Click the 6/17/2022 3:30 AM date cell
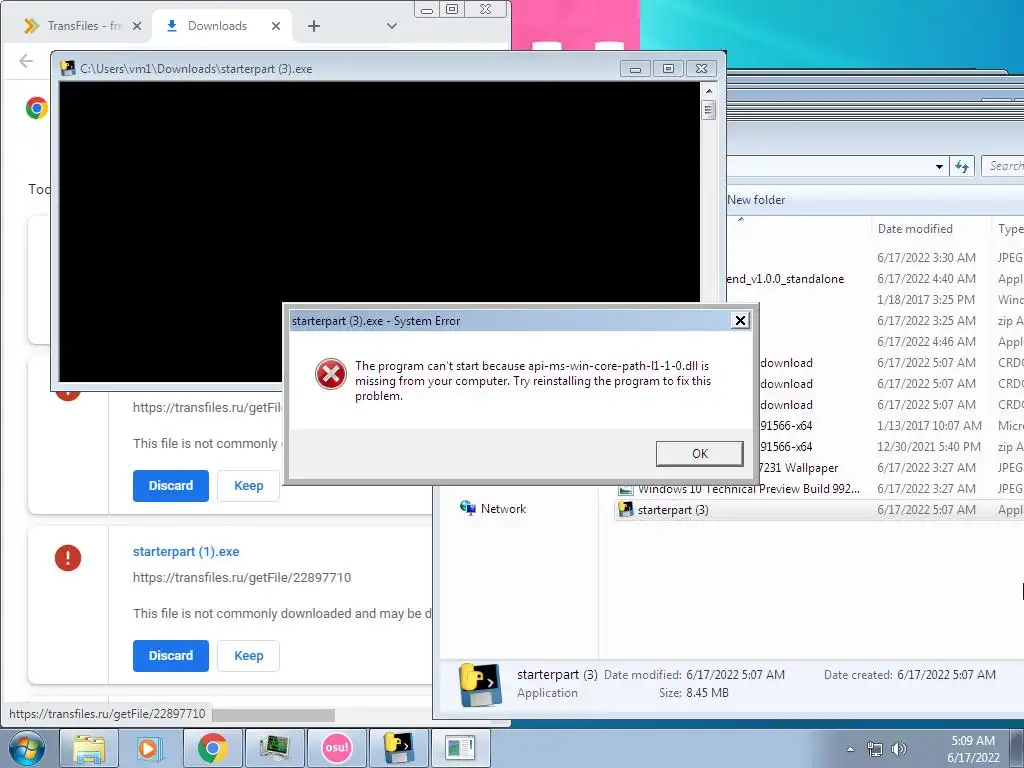The width and height of the screenshot is (1024, 768). (926, 257)
